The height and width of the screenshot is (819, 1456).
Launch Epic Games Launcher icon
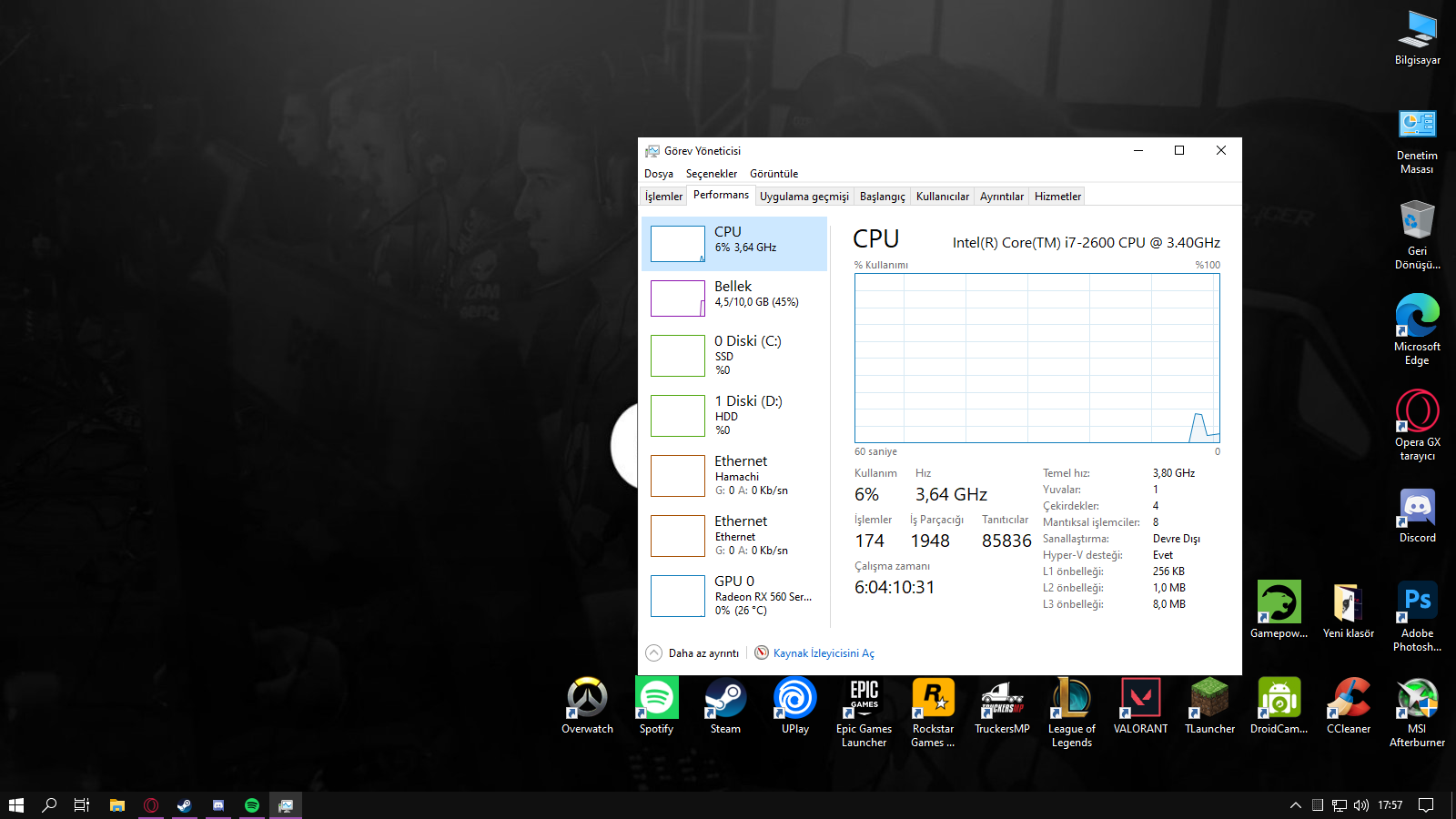[864, 712]
